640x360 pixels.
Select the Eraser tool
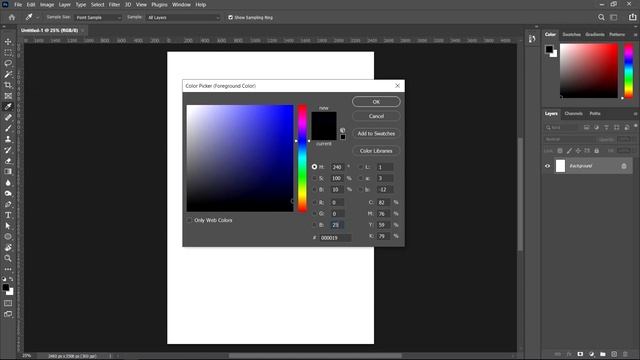pyautogui.click(x=8, y=161)
